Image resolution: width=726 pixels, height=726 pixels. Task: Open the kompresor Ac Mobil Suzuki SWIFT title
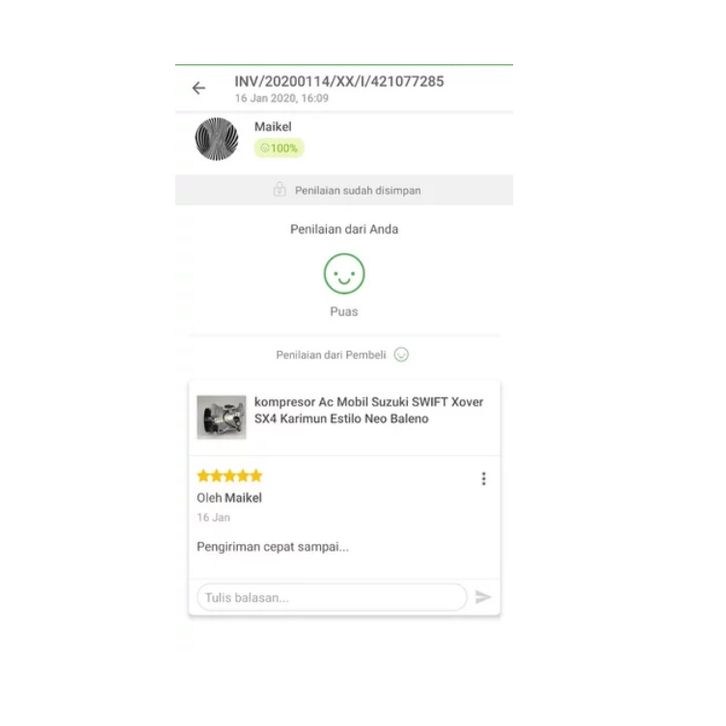point(369,410)
